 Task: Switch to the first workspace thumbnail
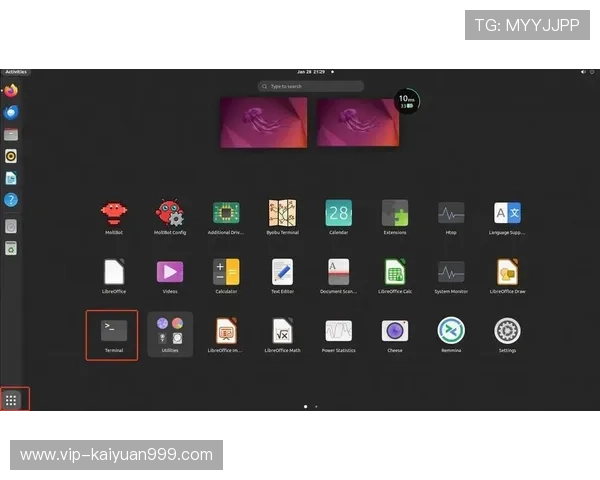[x=264, y=122]
